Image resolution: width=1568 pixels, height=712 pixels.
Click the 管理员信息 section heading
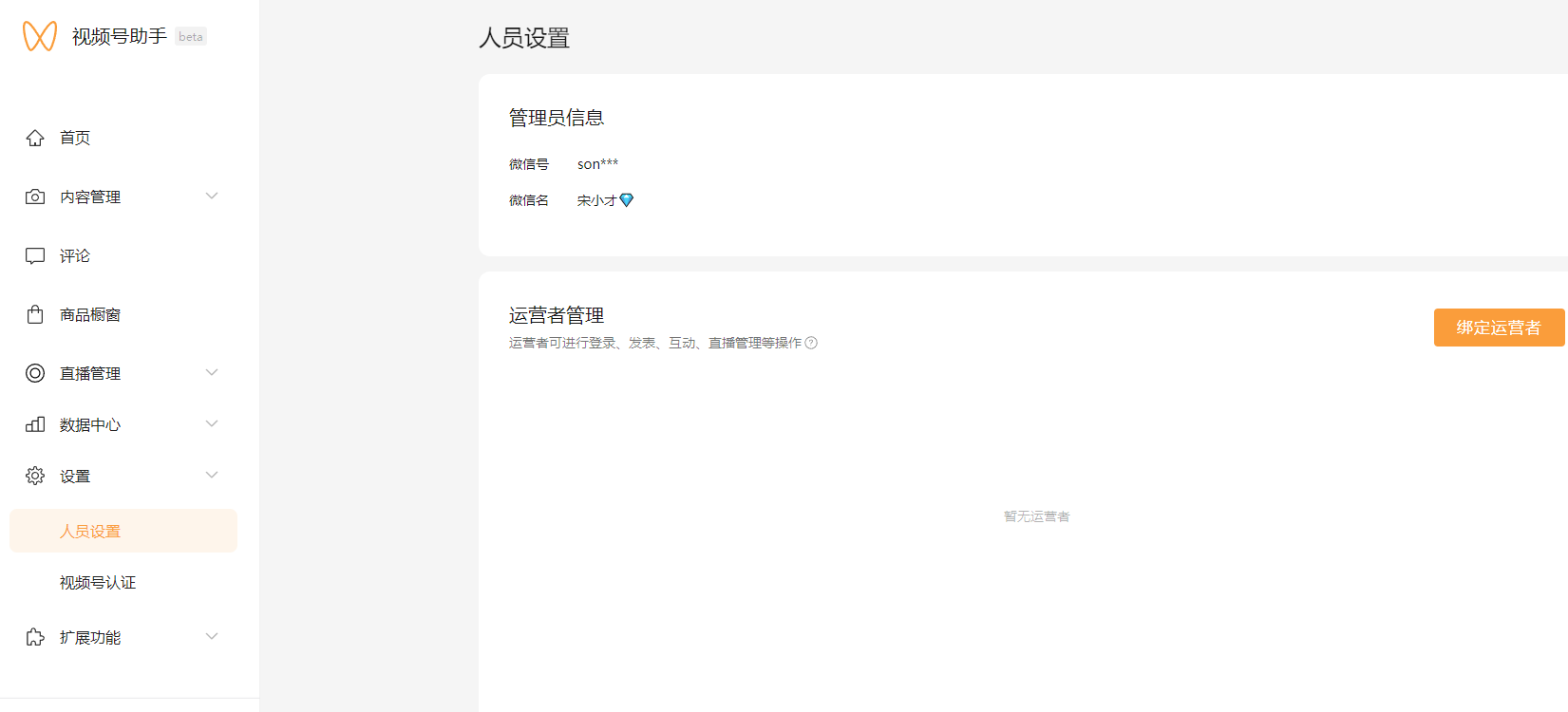click(557, 118)
